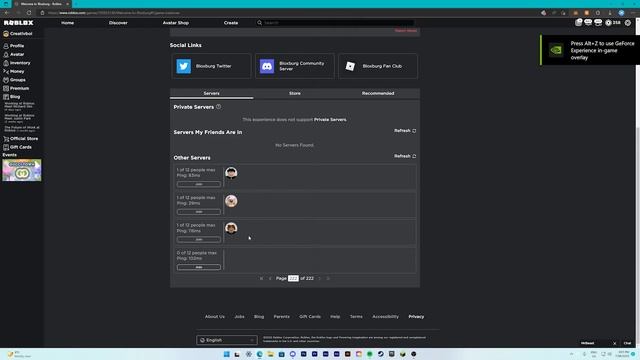Click the Private Servers help icon
Screen dimensions: 640x360
pos(219,107)
